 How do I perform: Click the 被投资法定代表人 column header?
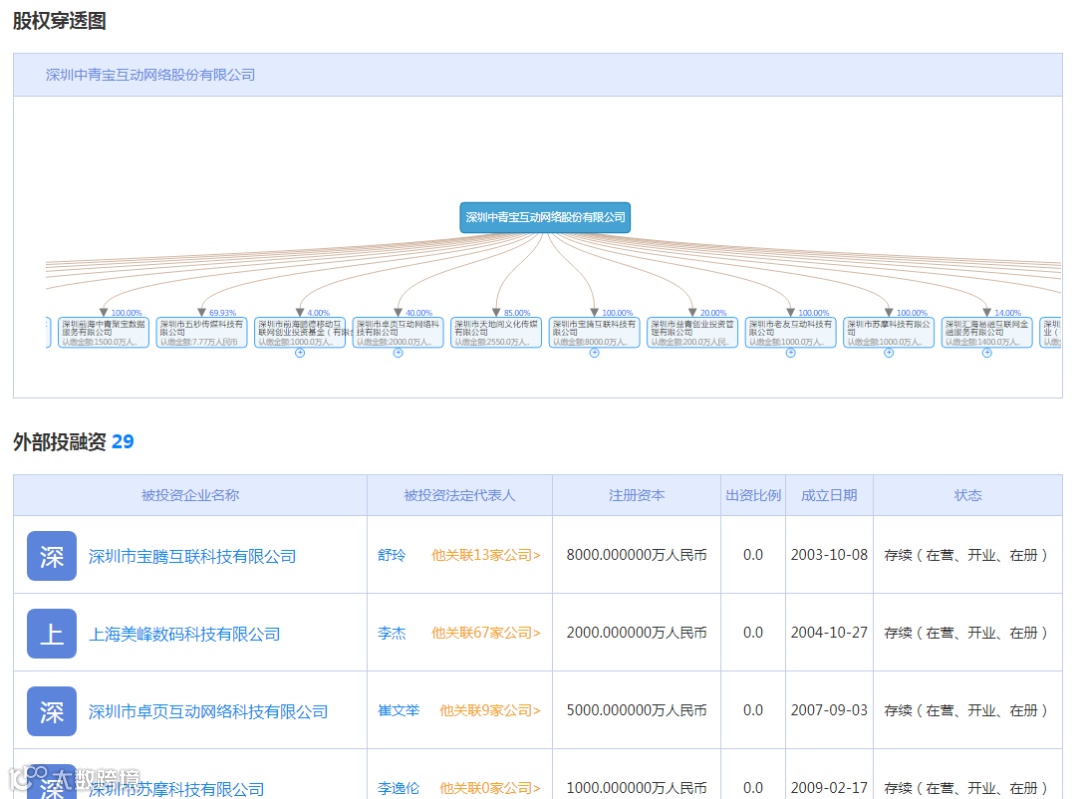459,495
